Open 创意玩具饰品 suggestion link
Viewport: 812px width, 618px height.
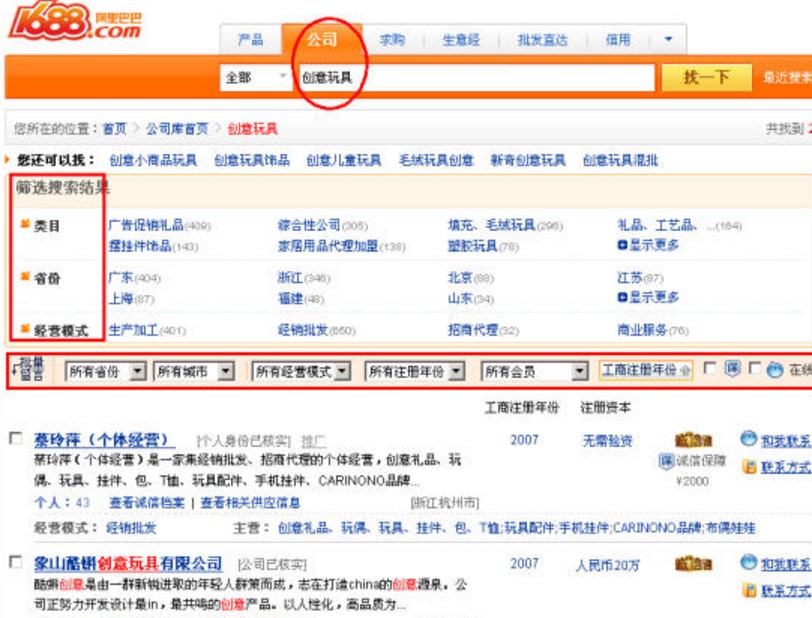(252, 161)
